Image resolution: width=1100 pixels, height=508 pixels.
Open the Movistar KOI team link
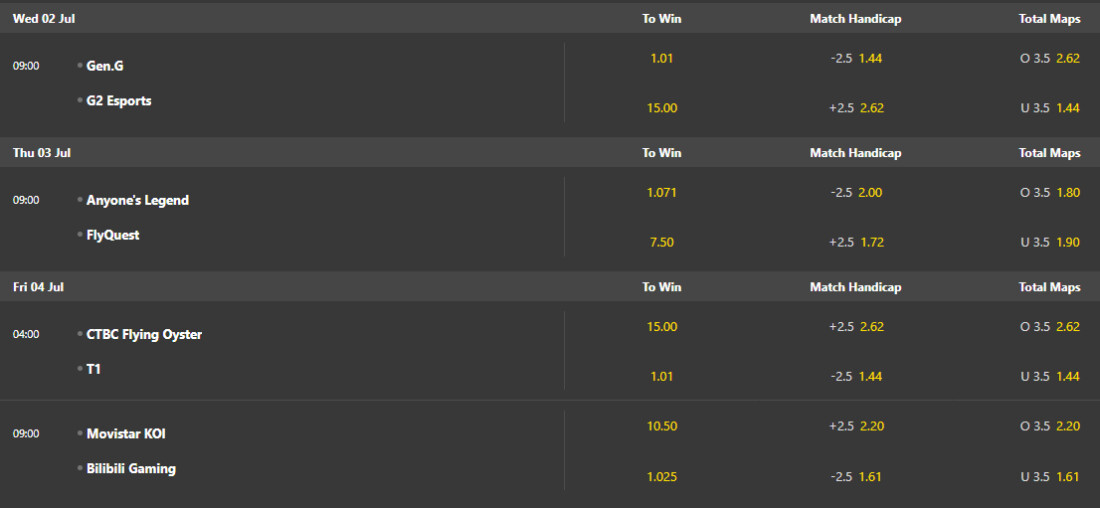pos(126,434)
